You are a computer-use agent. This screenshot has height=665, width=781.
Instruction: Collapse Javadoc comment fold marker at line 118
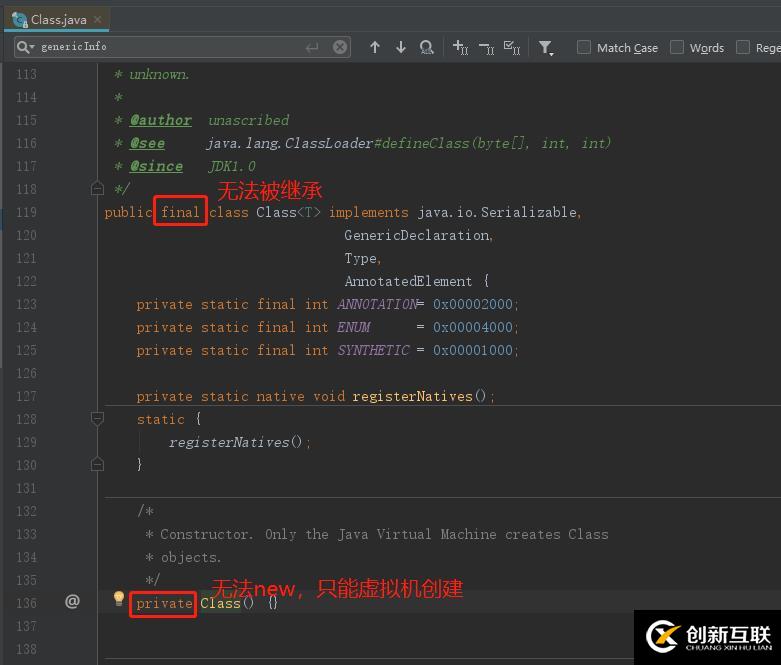tap(97, 189)
